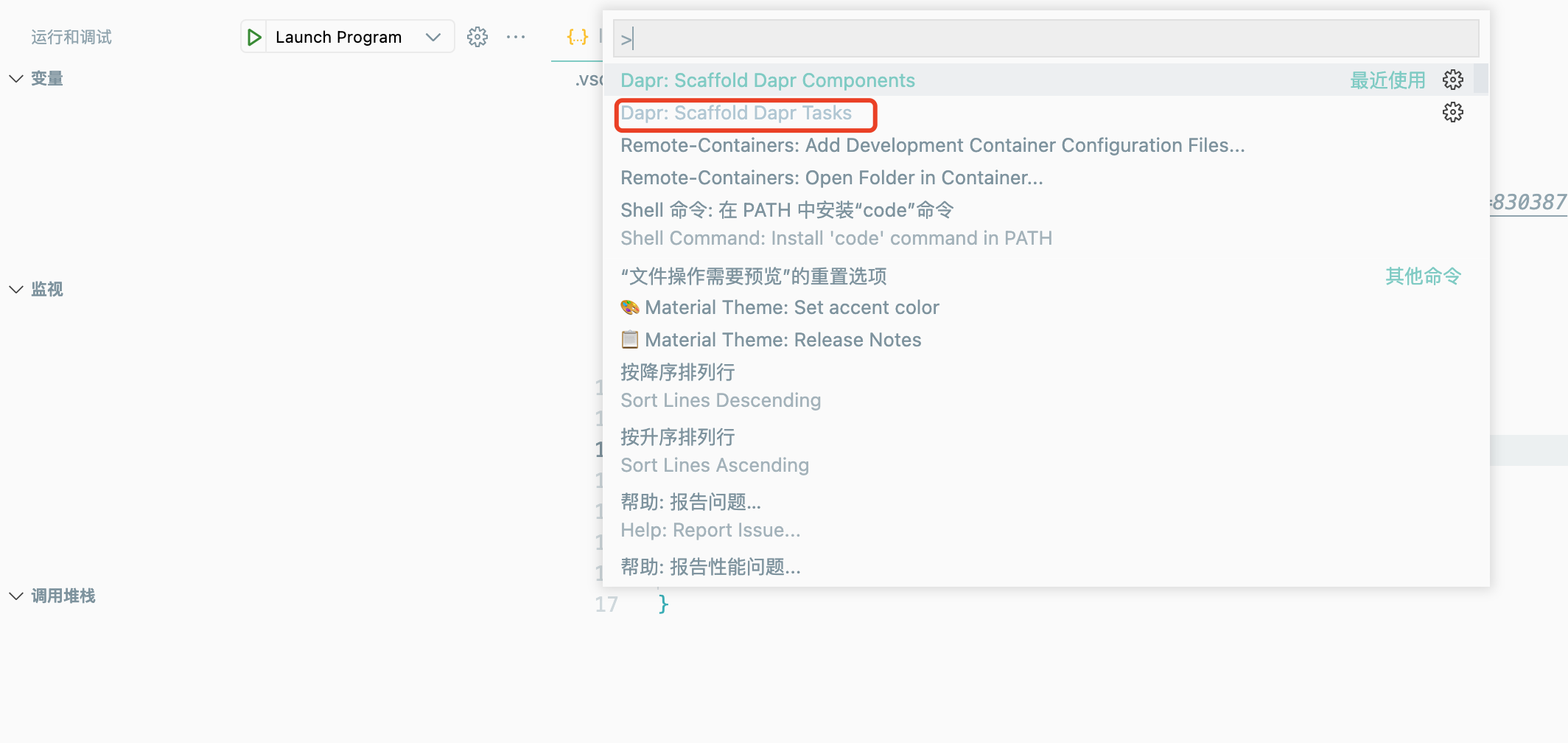Configure keybinding gear for Scaffold Dapr Components
This screenshot has height=743, width=1568.
1452,80
